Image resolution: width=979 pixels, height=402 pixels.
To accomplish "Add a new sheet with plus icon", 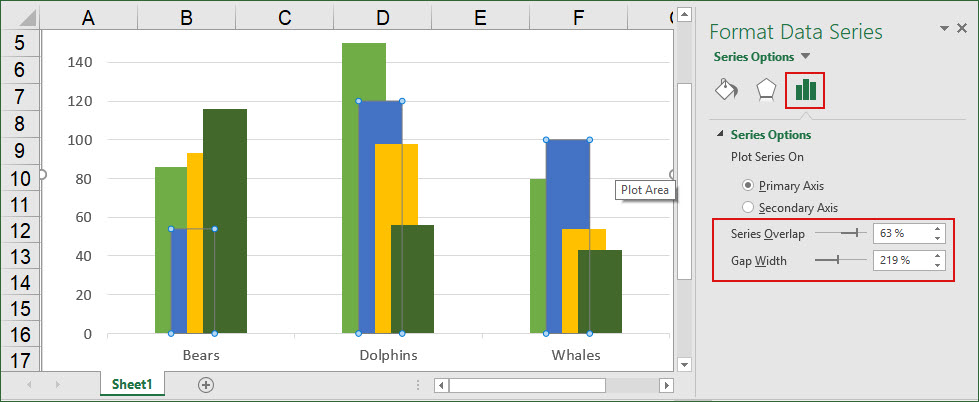I will pyautogui.click(x=206, y=384).
